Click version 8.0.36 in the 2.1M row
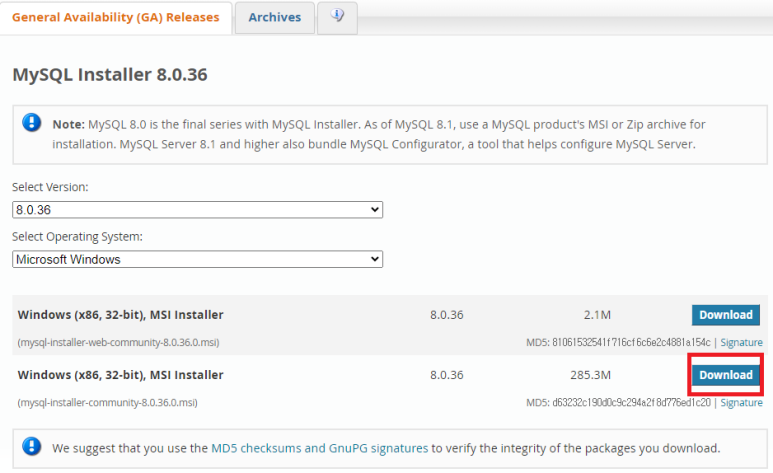Viewport: 773px width, 473px height. (447, 315)
